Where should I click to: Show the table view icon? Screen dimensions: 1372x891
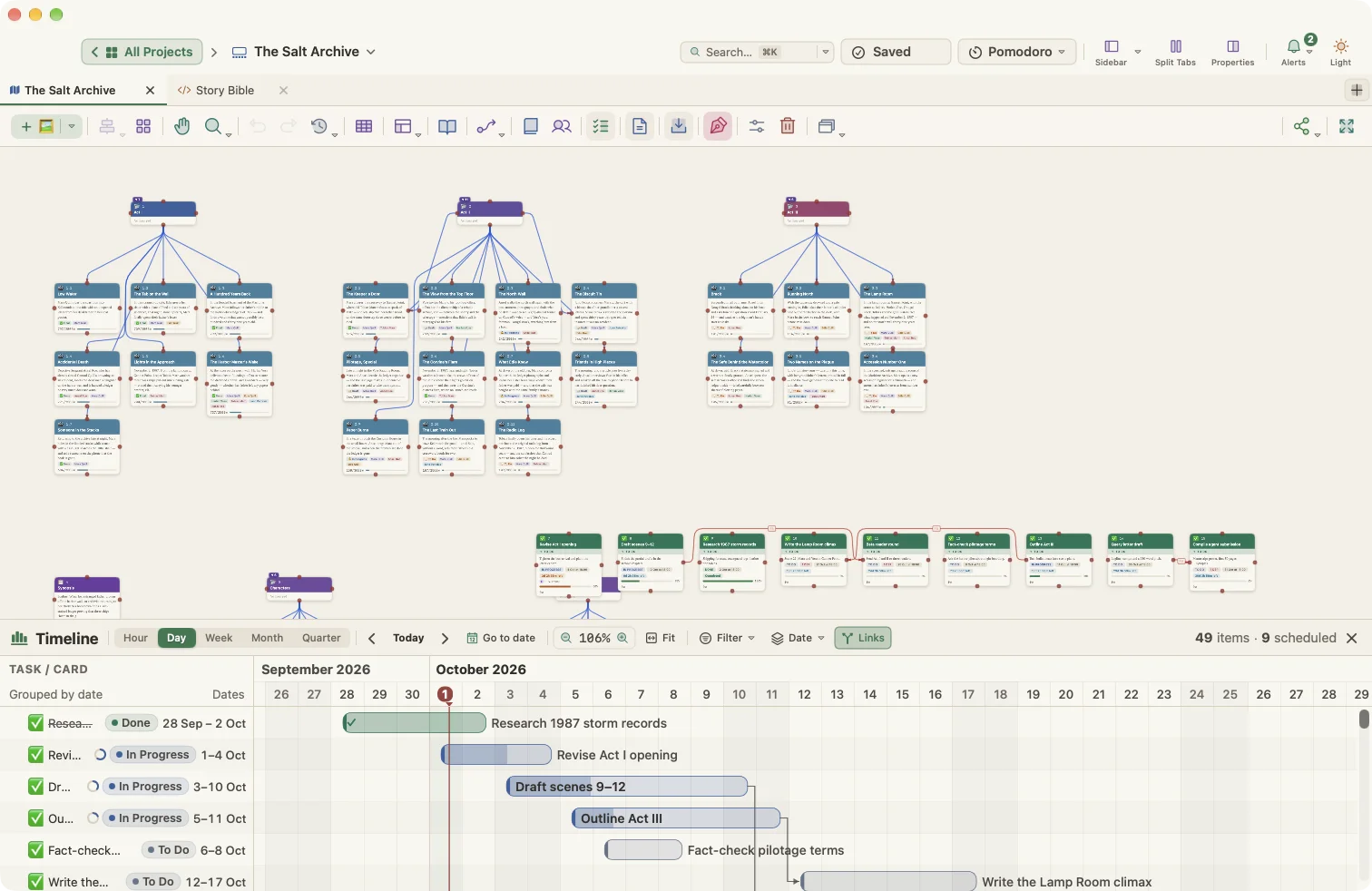tap(364, 126)
